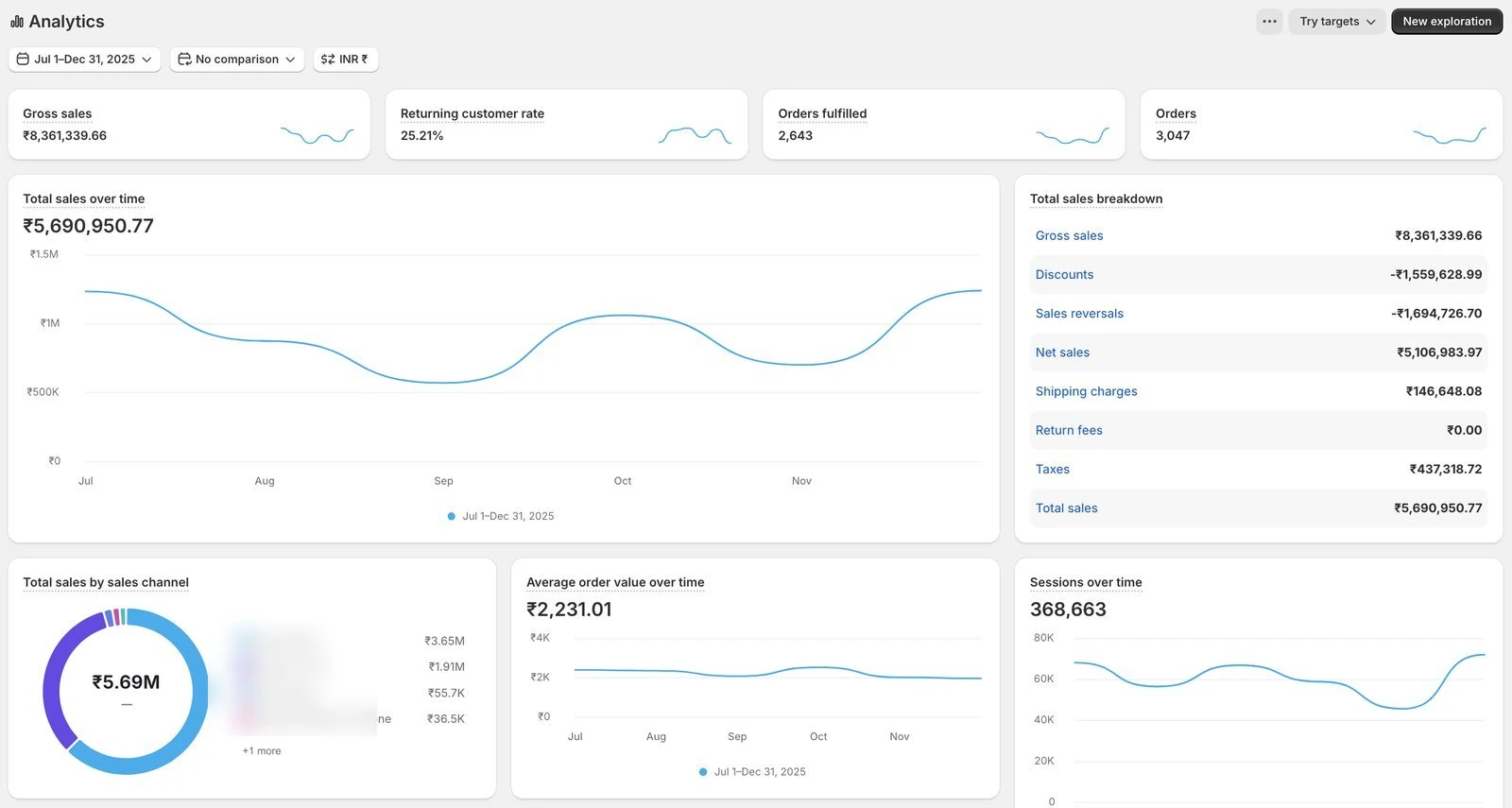Screen dimensions: 1512x808
Task: Click the INR ₹ currency button
Action: (346, 59)
